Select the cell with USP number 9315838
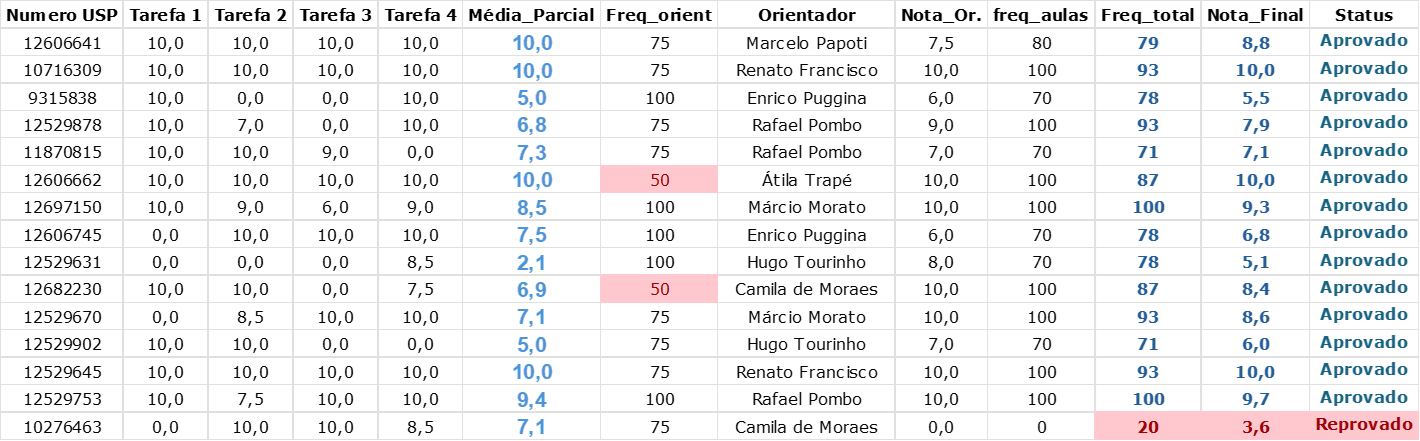 tap(63, 98)
